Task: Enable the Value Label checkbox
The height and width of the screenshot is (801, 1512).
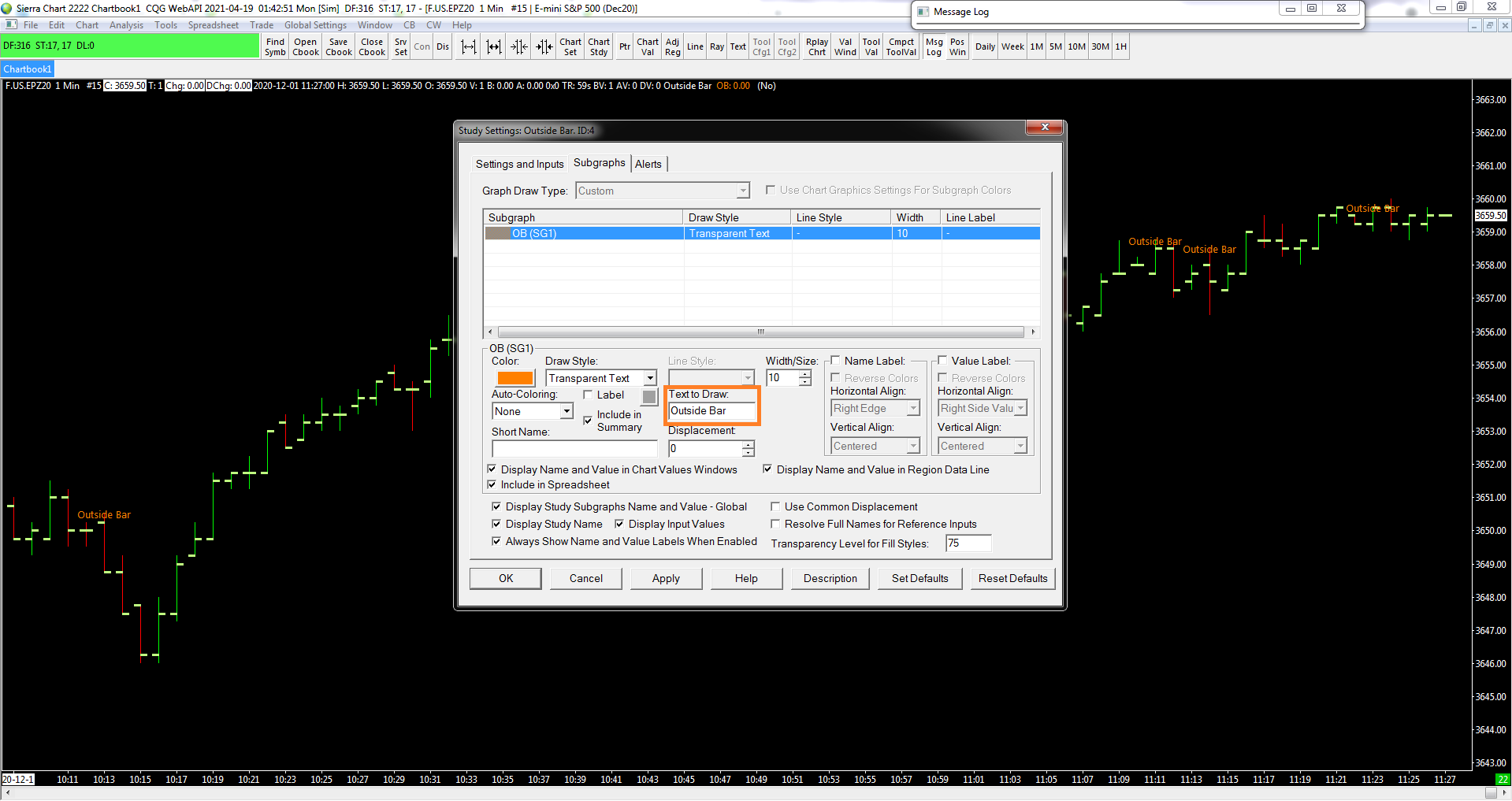Action: 942,361
